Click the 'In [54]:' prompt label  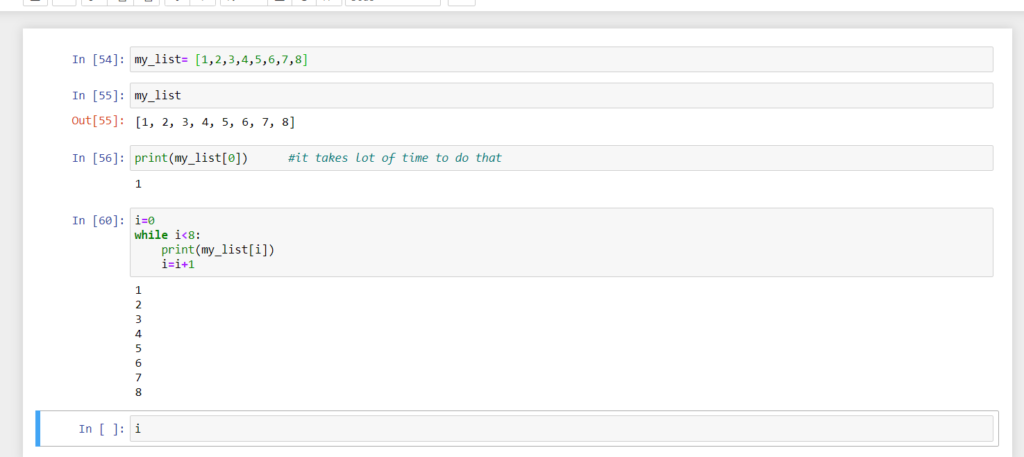click(x=98, y=59)
